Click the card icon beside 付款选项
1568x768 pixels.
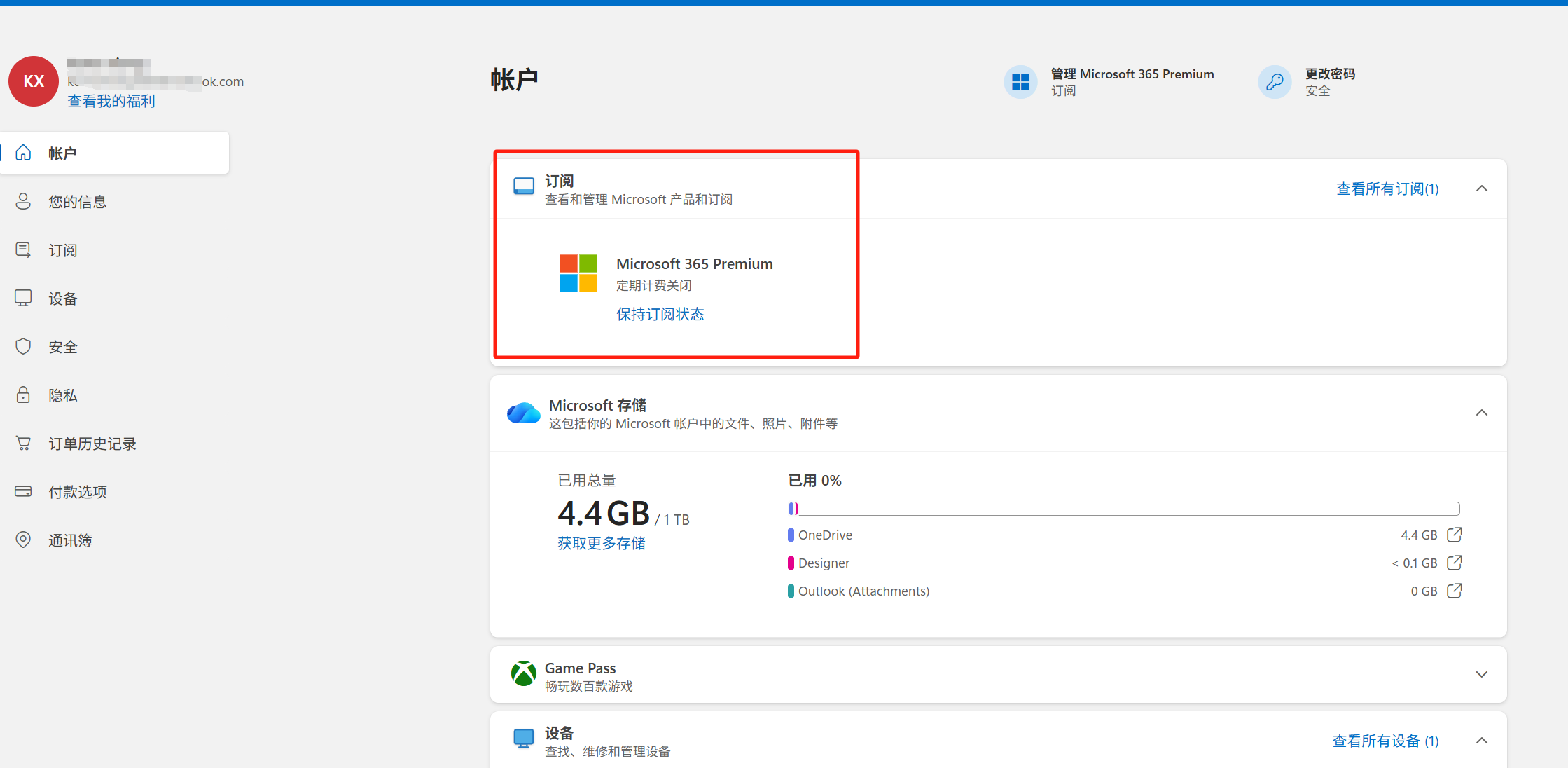click(x=23, y=491)
